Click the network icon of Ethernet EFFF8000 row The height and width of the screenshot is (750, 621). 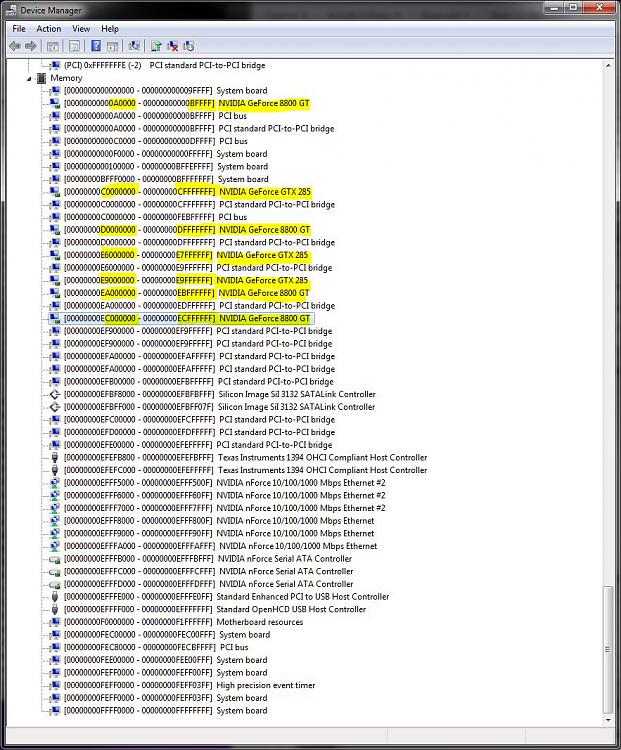(x=55, y=521)
